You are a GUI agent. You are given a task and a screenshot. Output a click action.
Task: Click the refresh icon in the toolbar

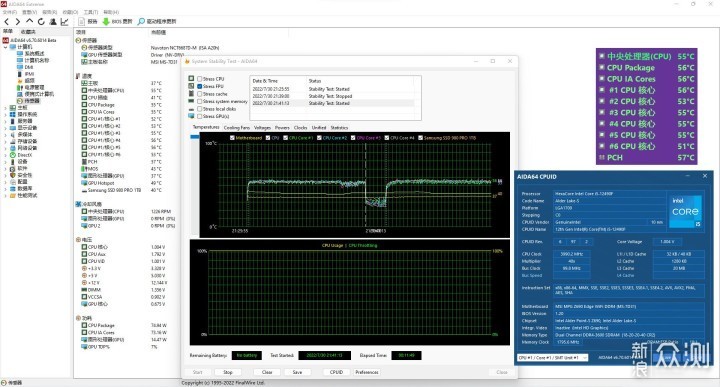point(41,22)
